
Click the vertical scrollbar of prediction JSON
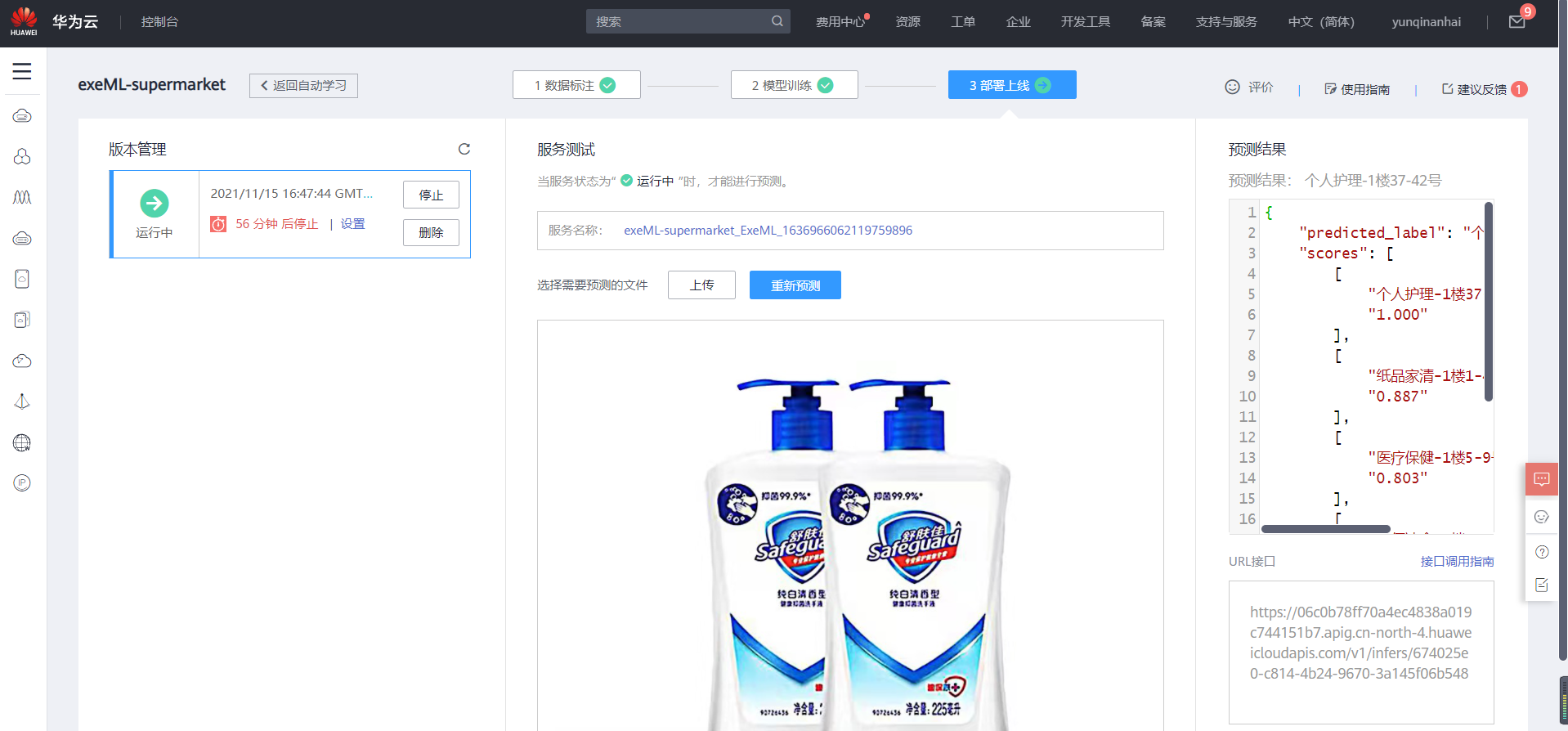[x=1489, y=302]
